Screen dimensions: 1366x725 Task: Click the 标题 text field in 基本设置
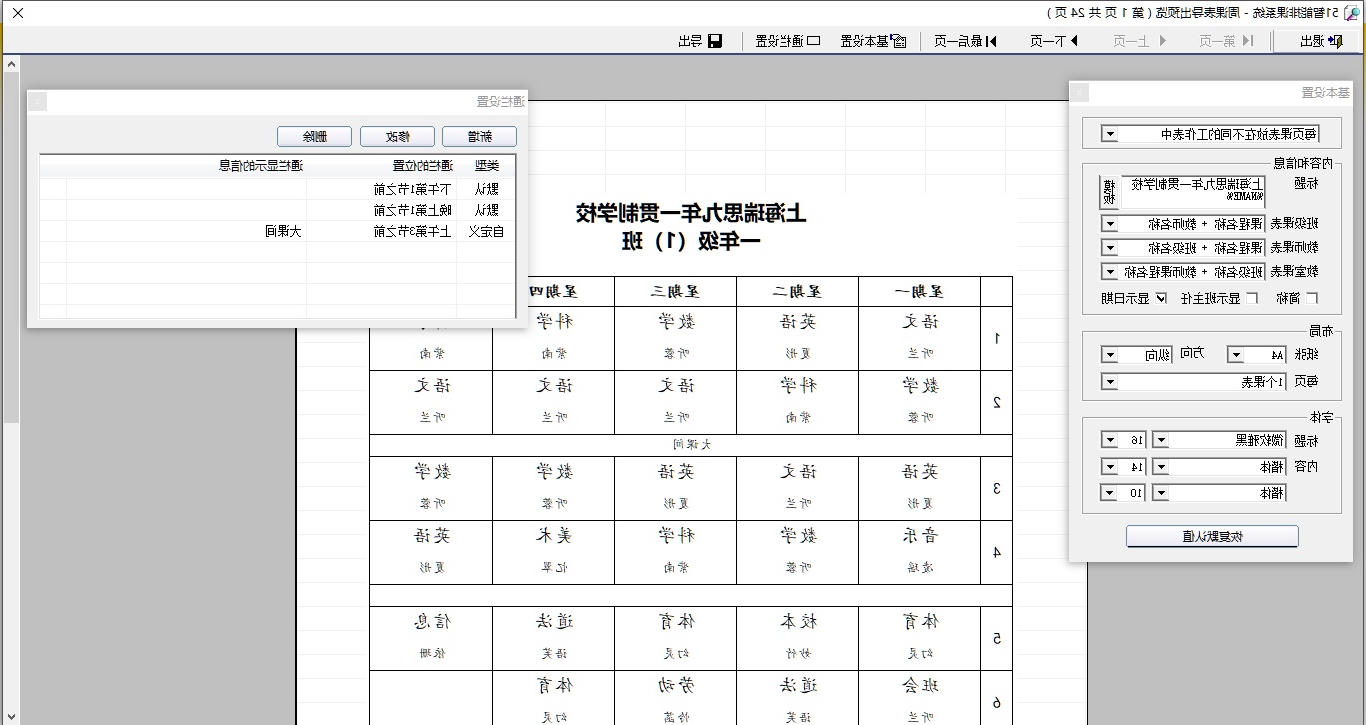[1193, 190]
